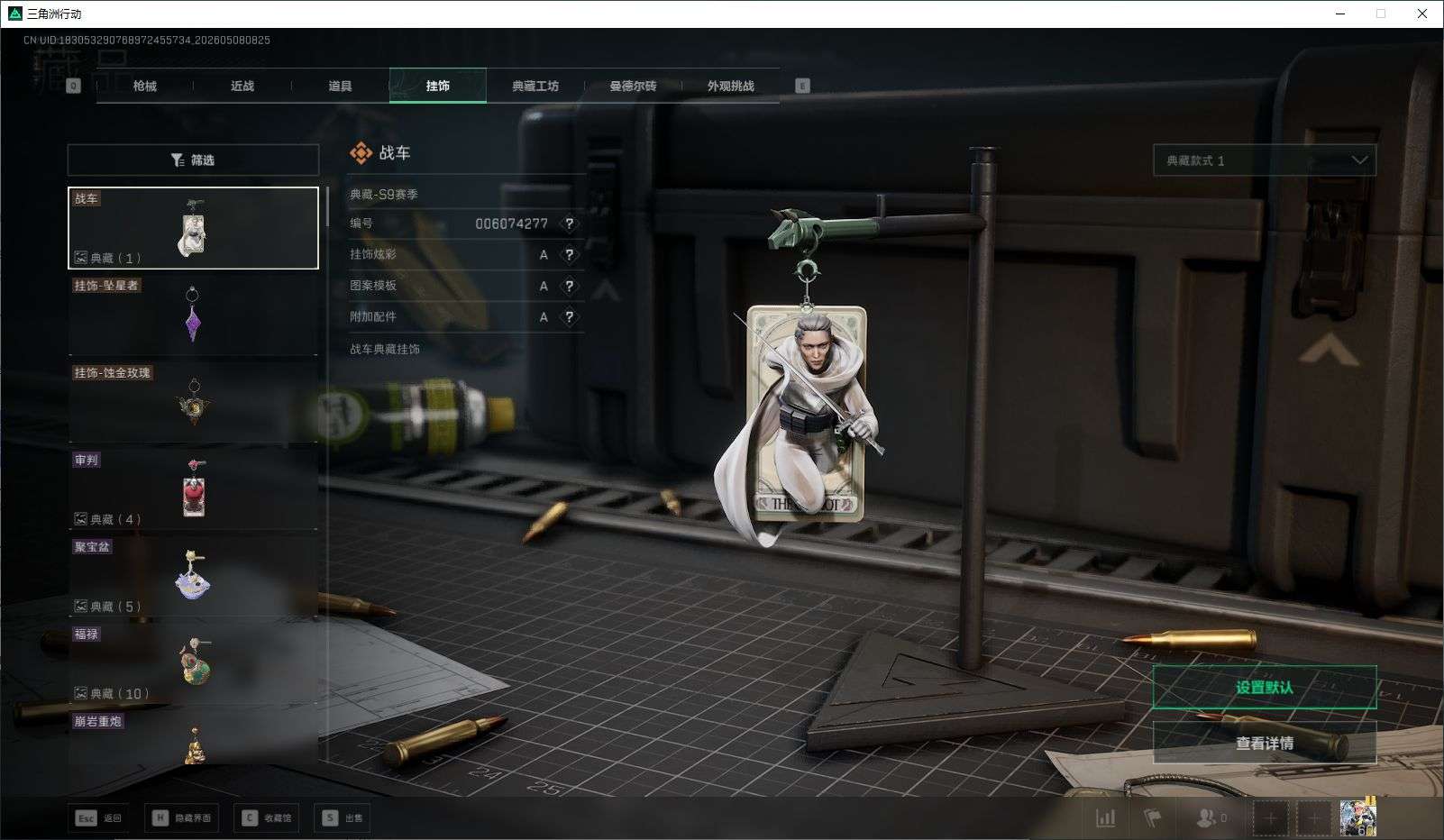This screenshot has height=840, width=1444.
Task: Show help for 图案模板 rating
Action: (569, 286)
